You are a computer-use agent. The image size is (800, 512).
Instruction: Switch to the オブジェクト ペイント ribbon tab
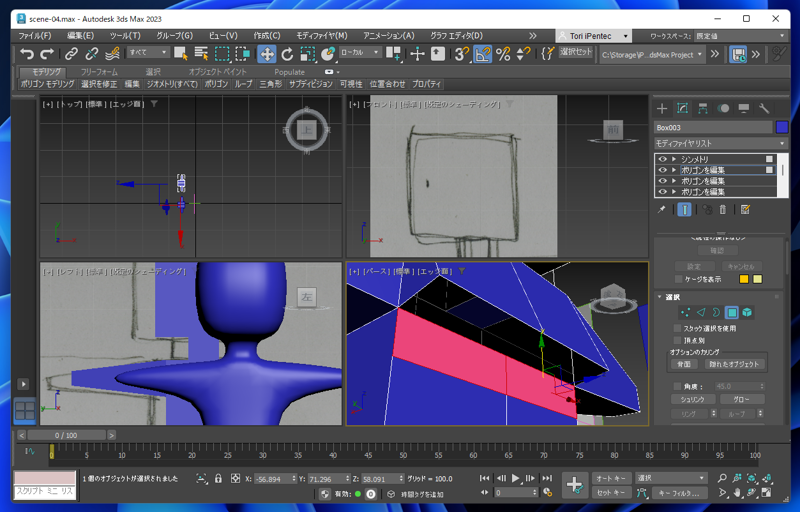217,72
